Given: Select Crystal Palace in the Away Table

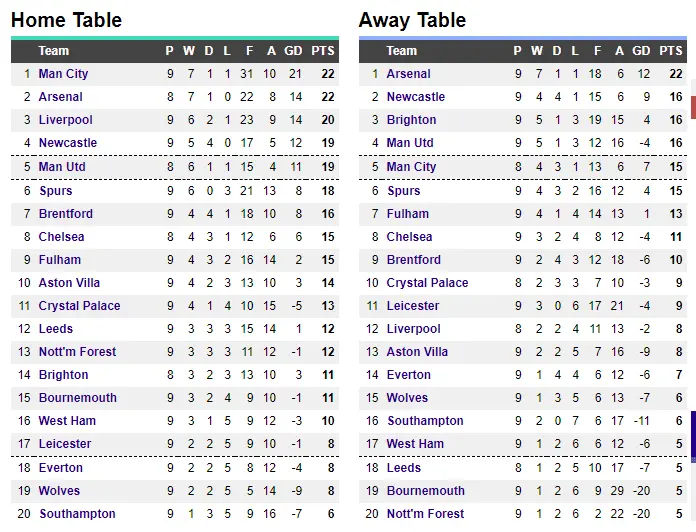Looking at the screenshot, I should 427,283.
